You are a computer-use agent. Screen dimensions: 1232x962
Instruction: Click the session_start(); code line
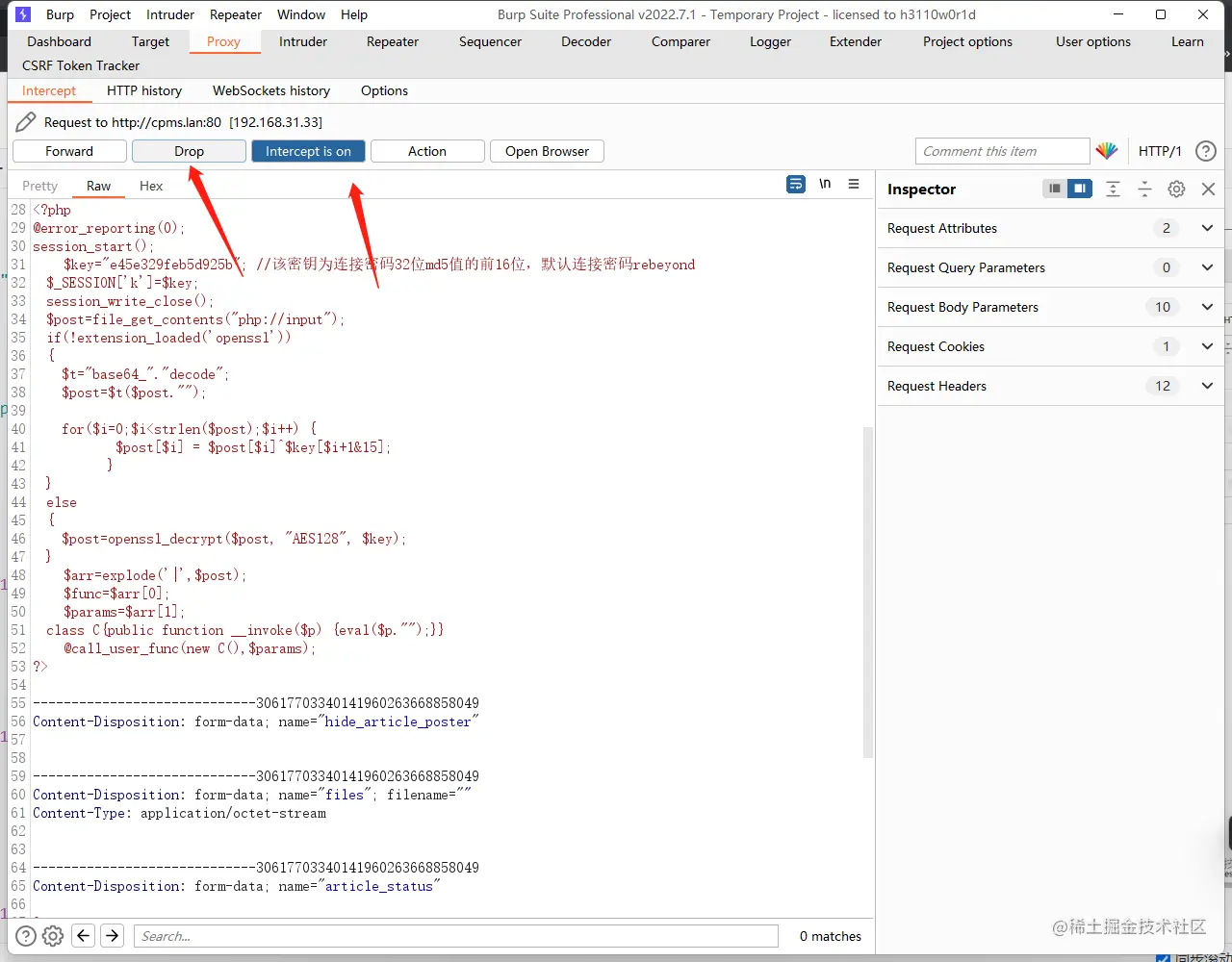coord(93,246)
